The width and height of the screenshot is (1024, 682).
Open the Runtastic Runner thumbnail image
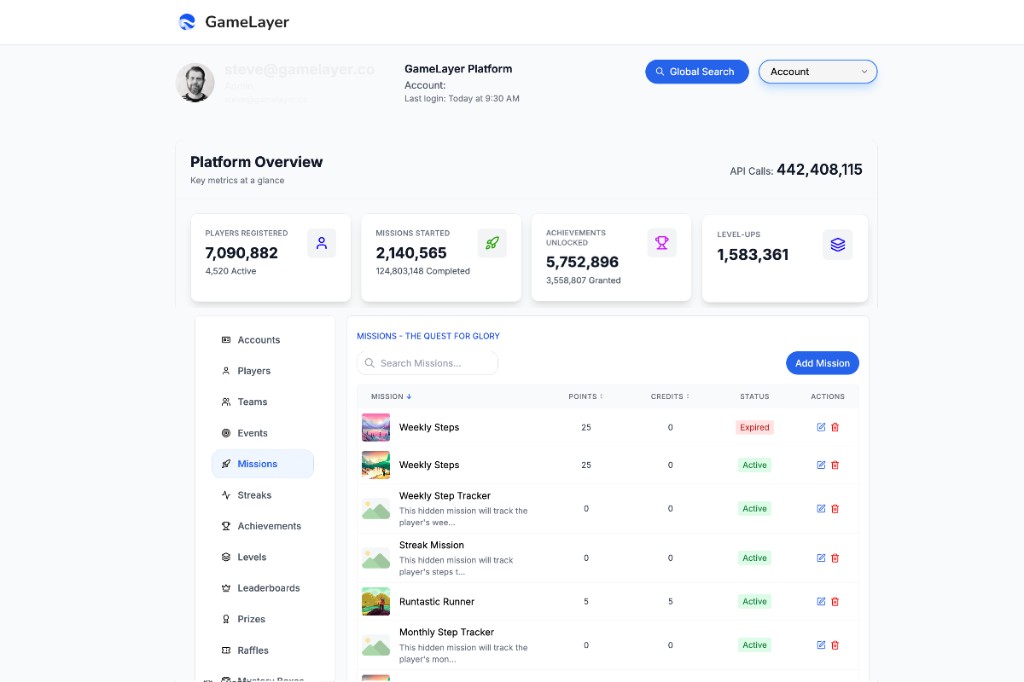click(x=376, y=602)
